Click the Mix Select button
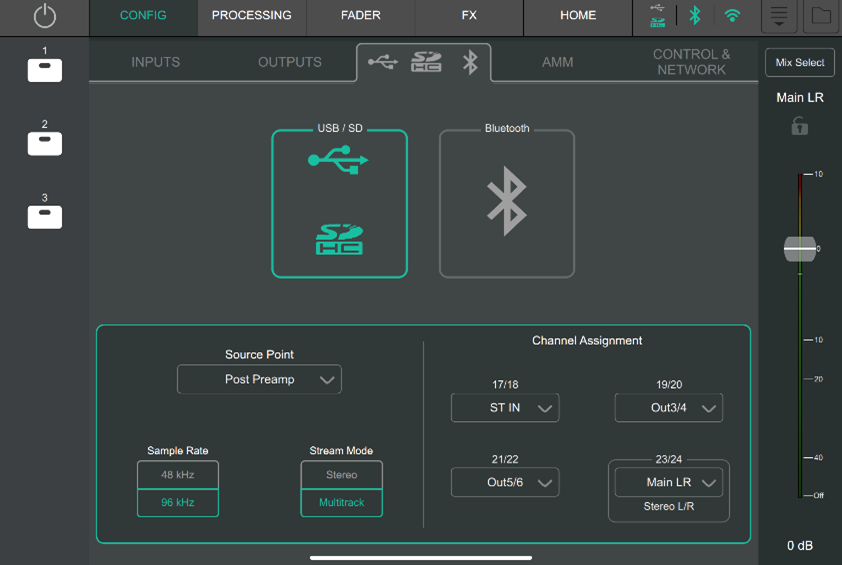Image resolution: width=842 pixels, height=565 pixels. click(x=800, y=62)
